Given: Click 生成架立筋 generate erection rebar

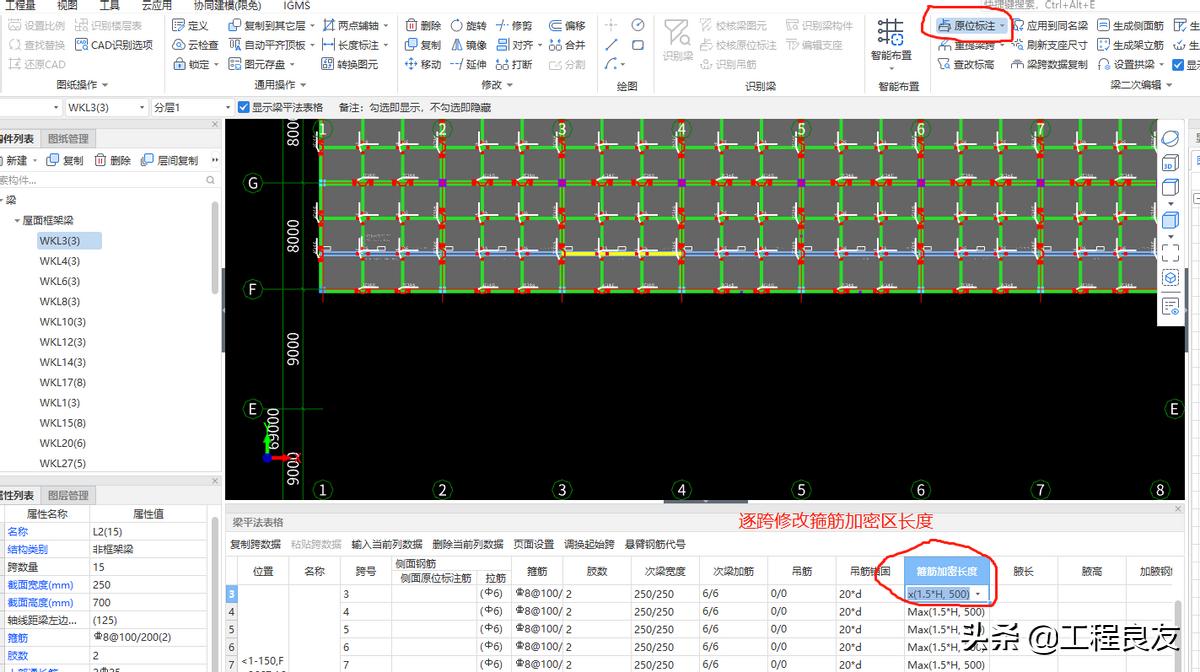Looking at the screenshot, I should tap(1131, 45).
